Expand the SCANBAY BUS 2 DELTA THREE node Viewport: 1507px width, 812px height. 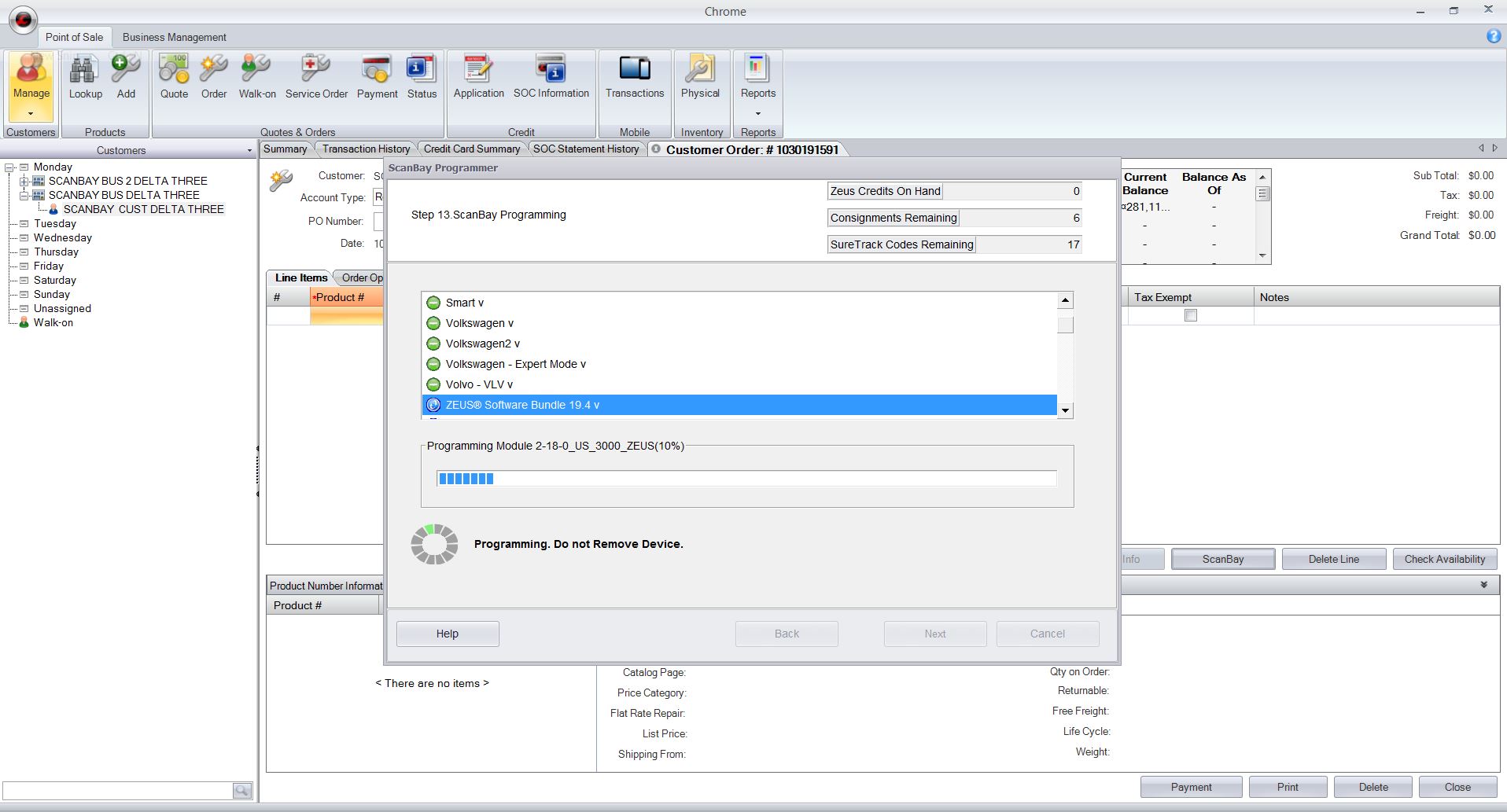coord(24,181)
